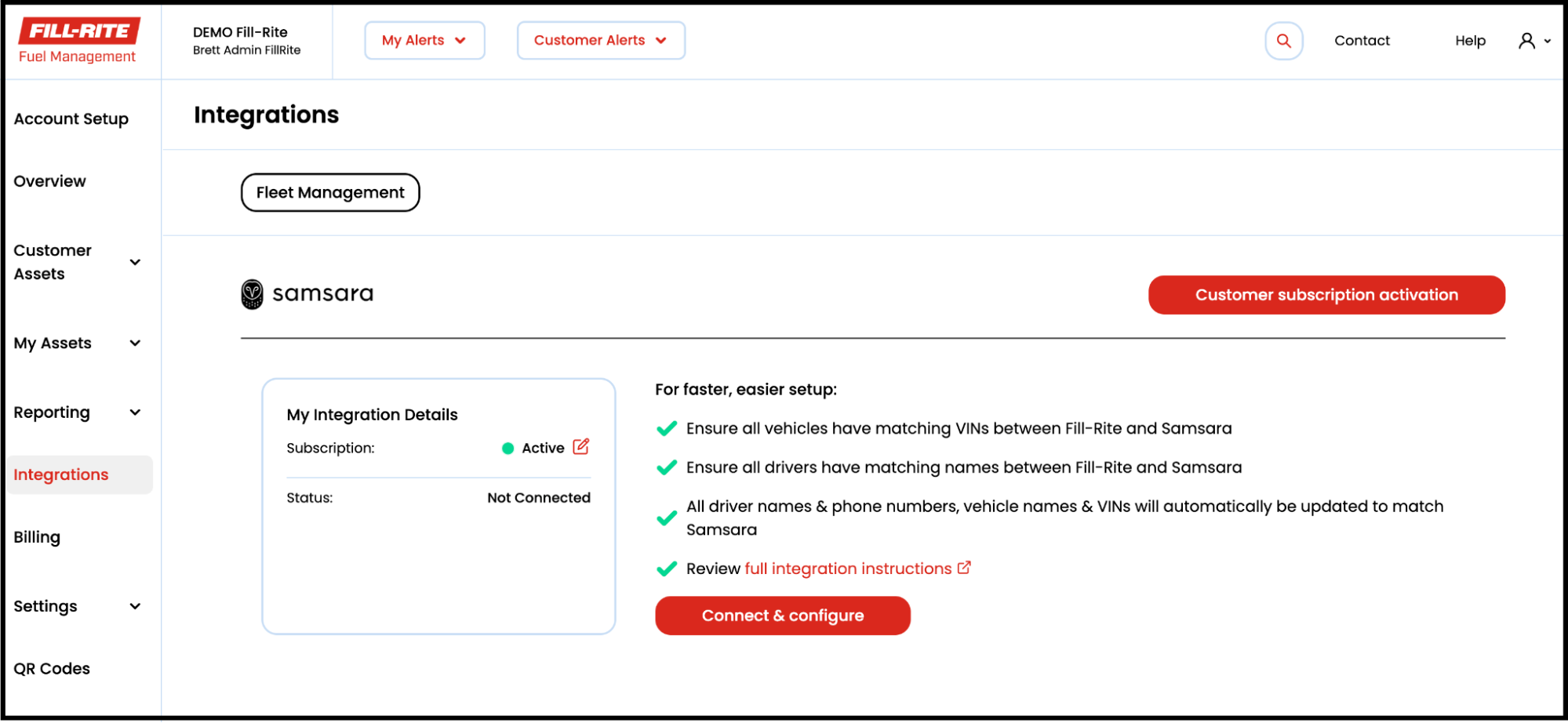Click the green Active status dot
The width and height of the screenshot is (1568, 723).
[x=508, y=449]
